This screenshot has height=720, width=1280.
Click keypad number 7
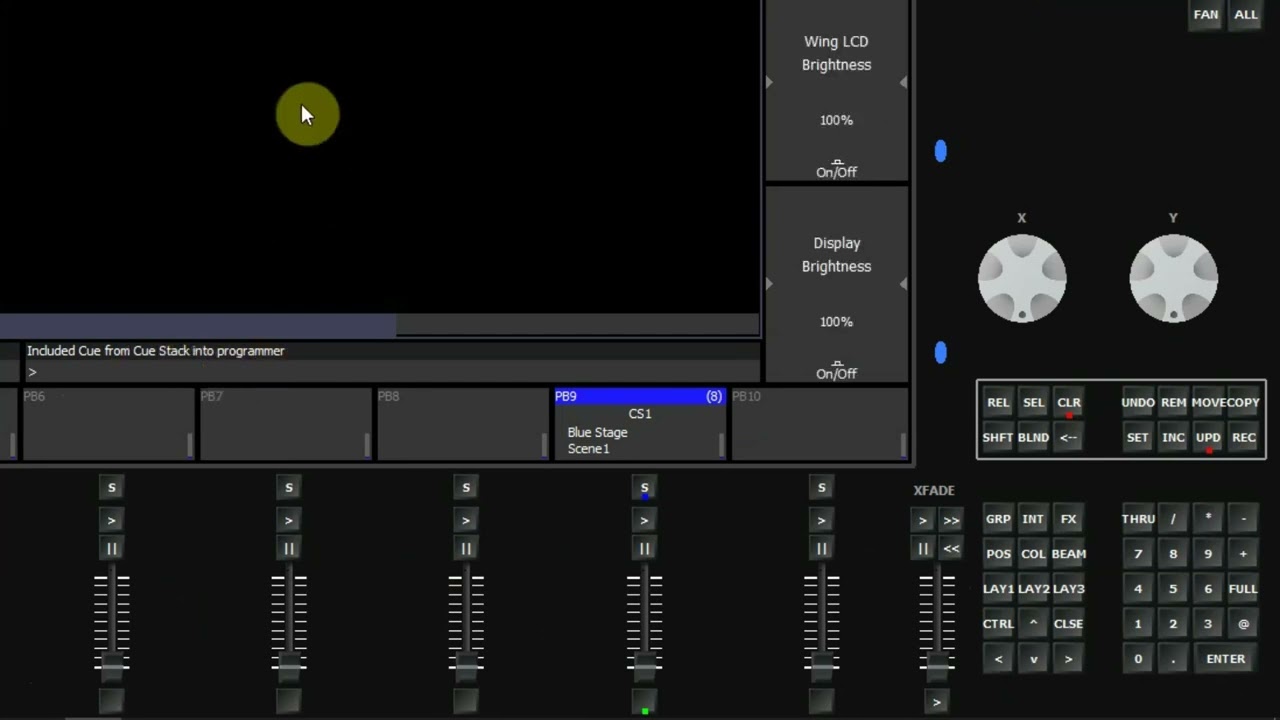coord(1138,554)
